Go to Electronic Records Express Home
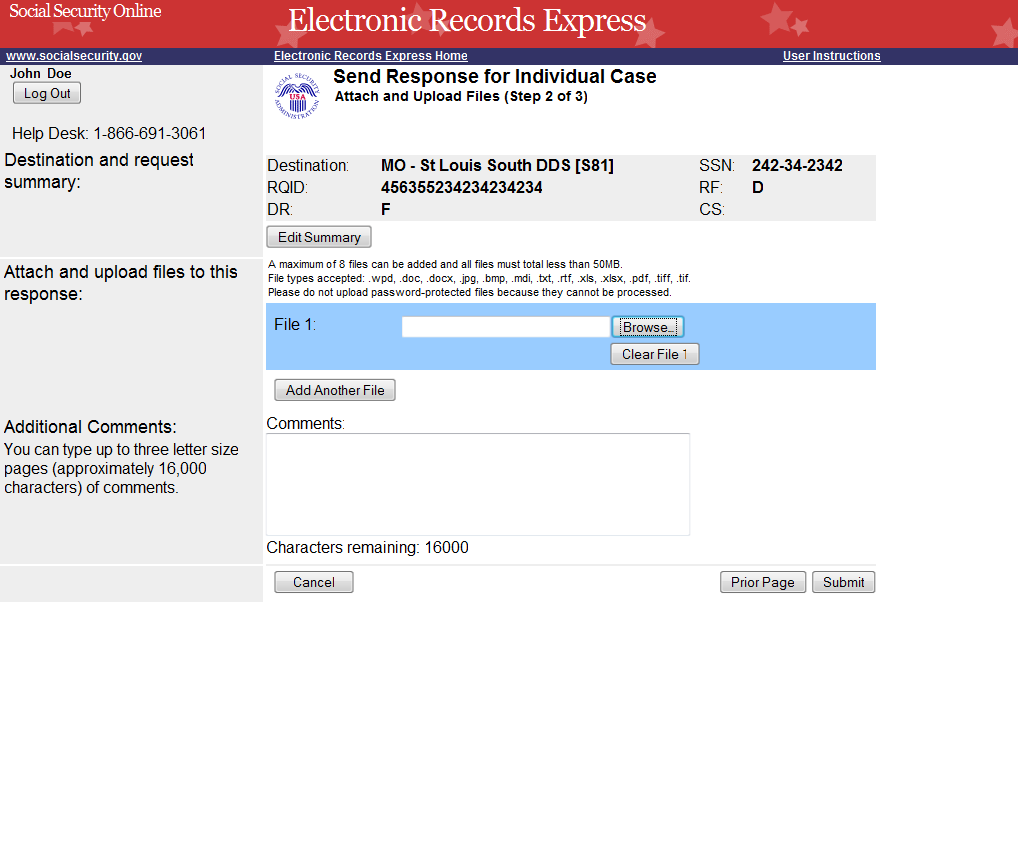 pos(371,56)
